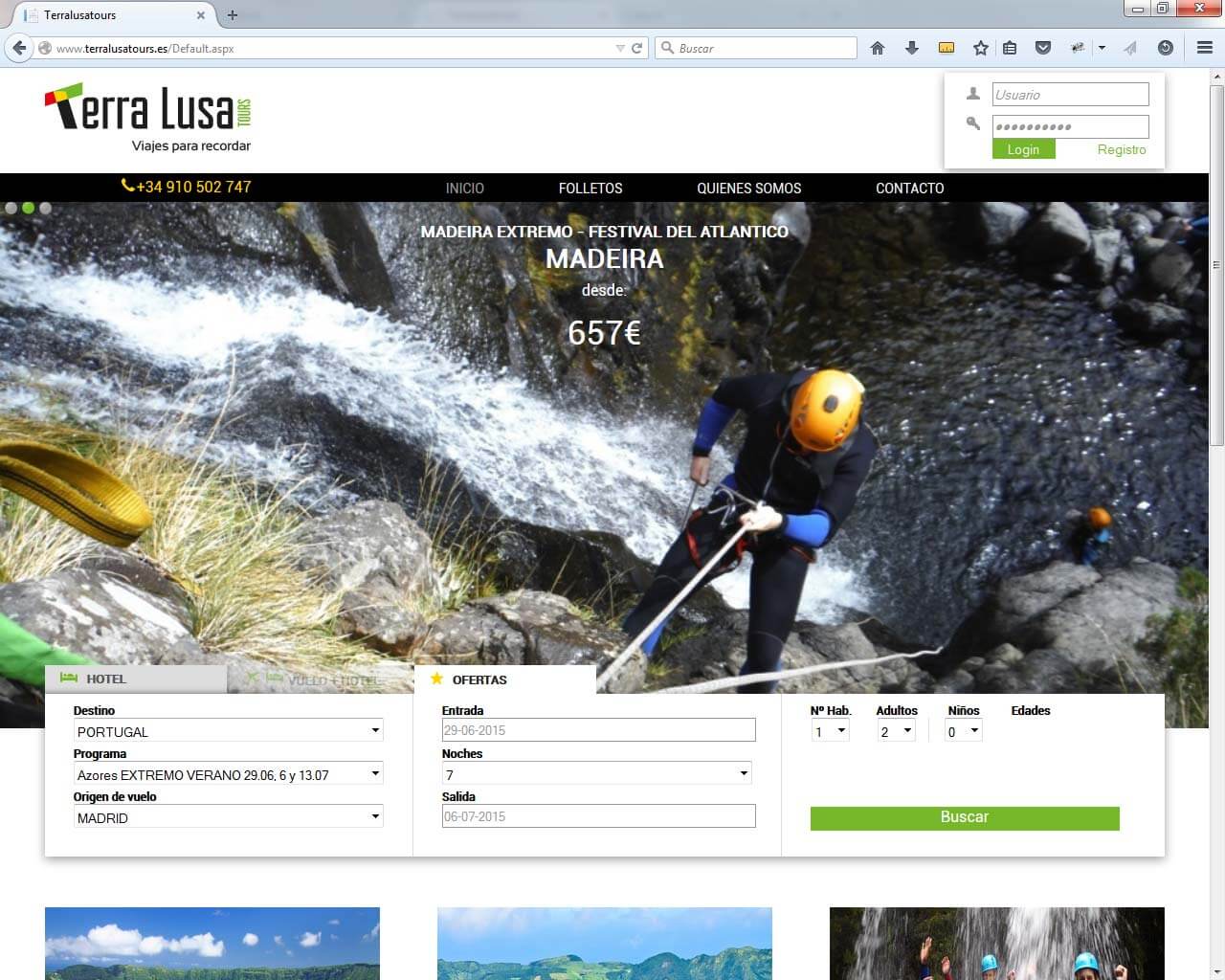1225x980 pixels.
Task: Open Origen de vuelo dropdown MADRID
Action: pyautogui.click(x=229, y=816)
